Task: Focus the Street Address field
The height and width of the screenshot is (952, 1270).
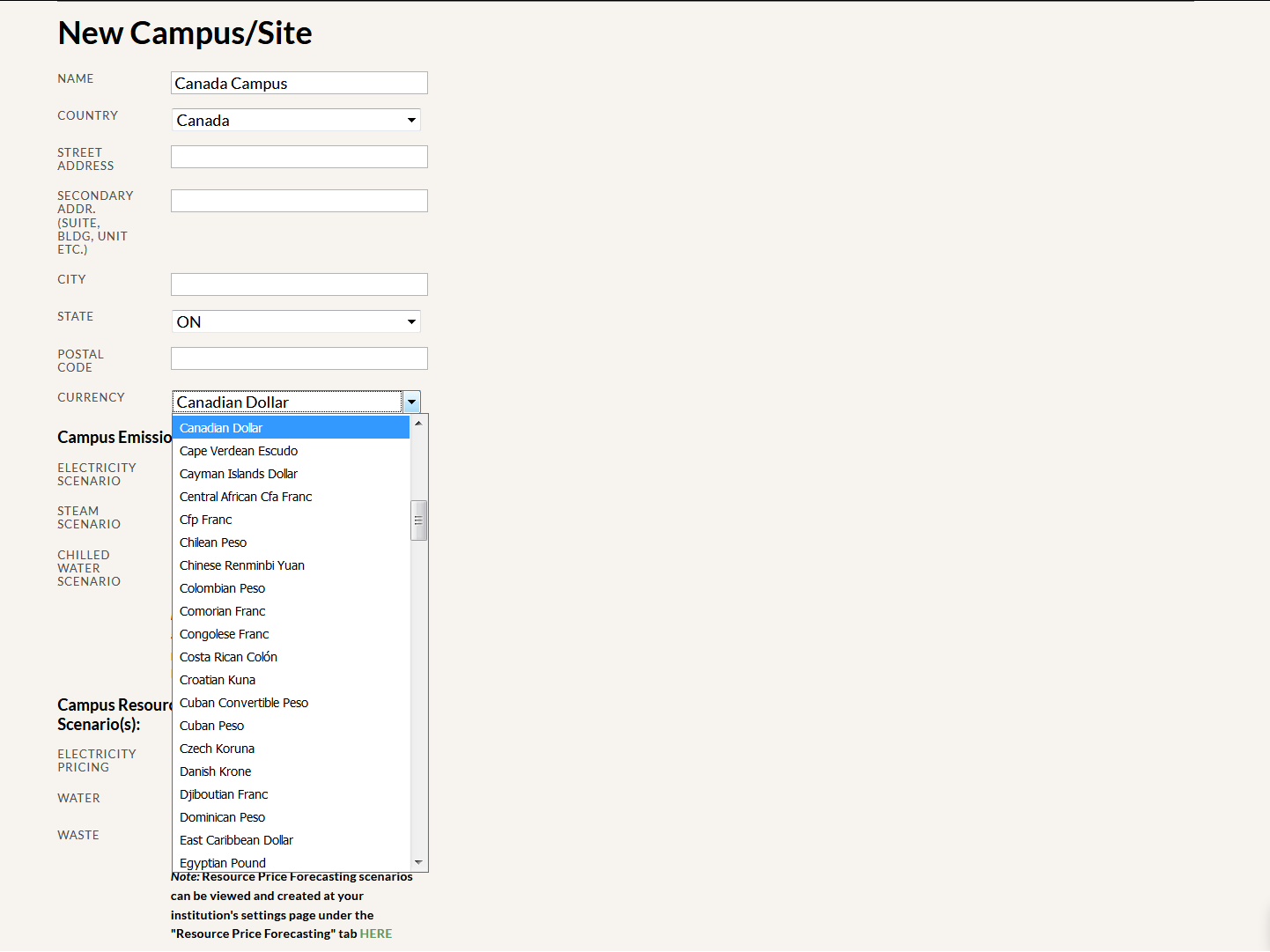Action: (x=299, y=157)
